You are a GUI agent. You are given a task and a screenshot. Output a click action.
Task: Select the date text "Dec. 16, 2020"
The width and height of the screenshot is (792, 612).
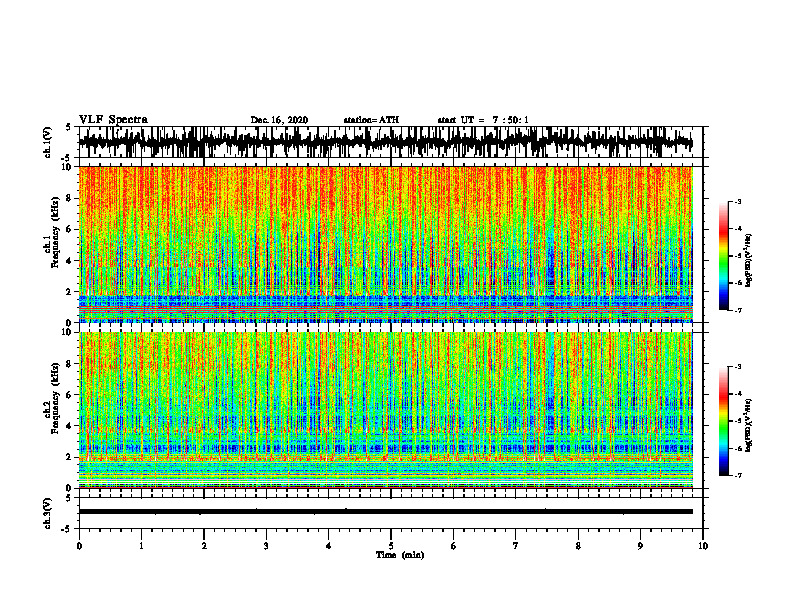tap(279, 120)
